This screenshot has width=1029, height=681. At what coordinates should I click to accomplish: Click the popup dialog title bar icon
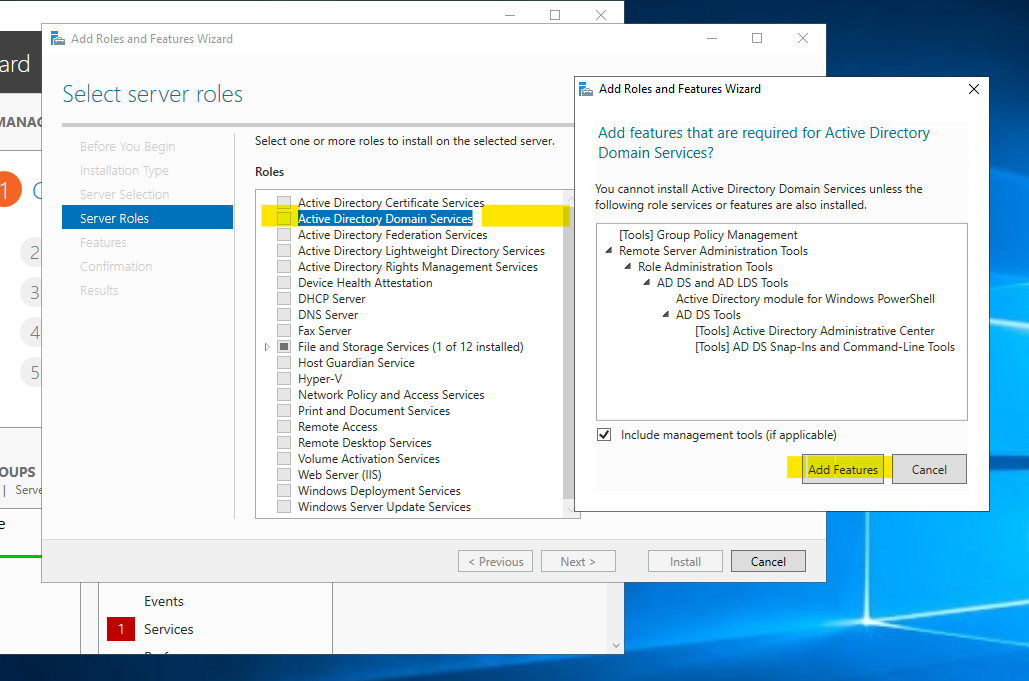(x=586, y=89)
